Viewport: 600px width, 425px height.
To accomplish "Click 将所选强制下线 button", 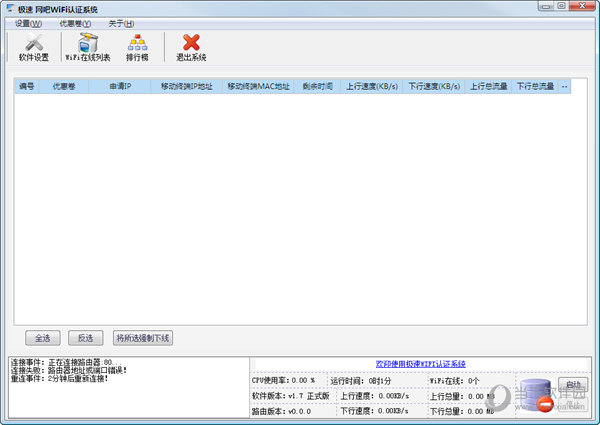I will [143, 338].
